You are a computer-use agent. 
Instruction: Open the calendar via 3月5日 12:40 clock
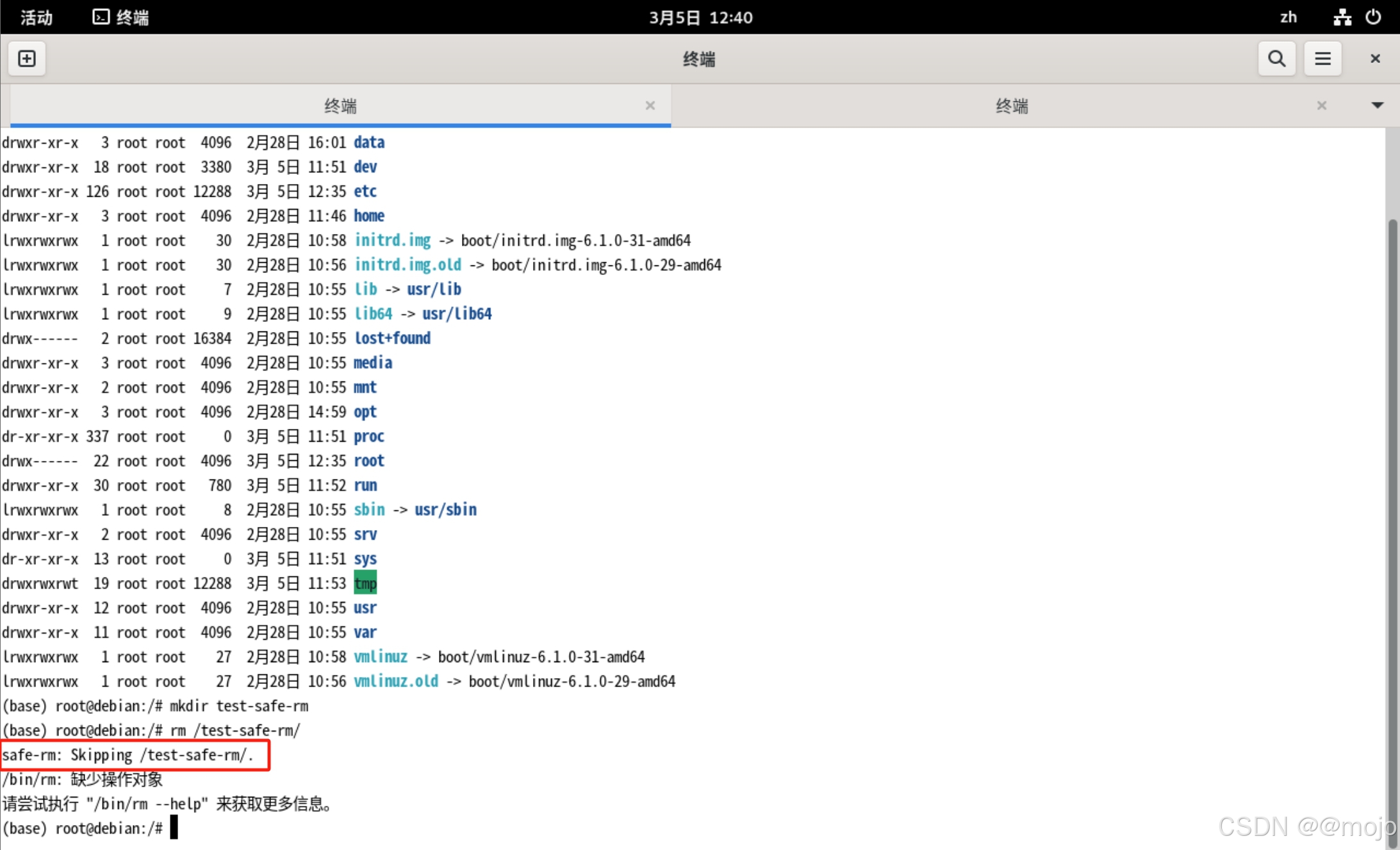point(700,17)
